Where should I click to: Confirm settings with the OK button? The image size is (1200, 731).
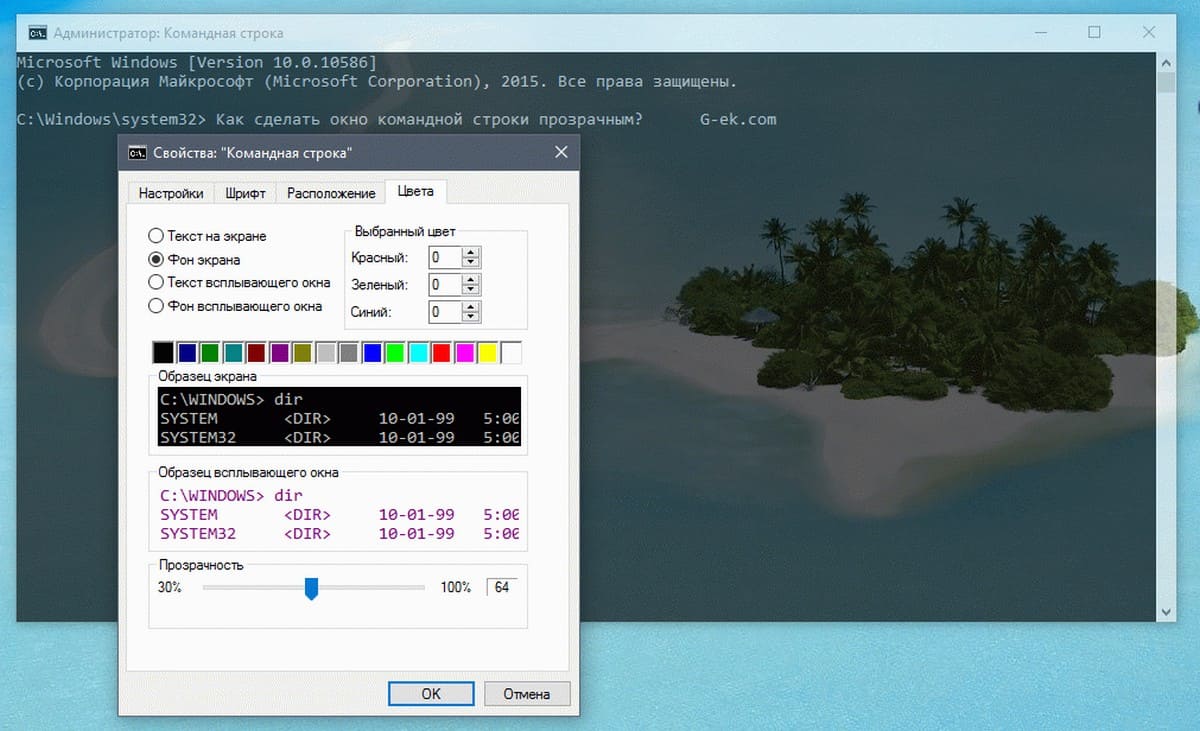[x=430, y=693]
